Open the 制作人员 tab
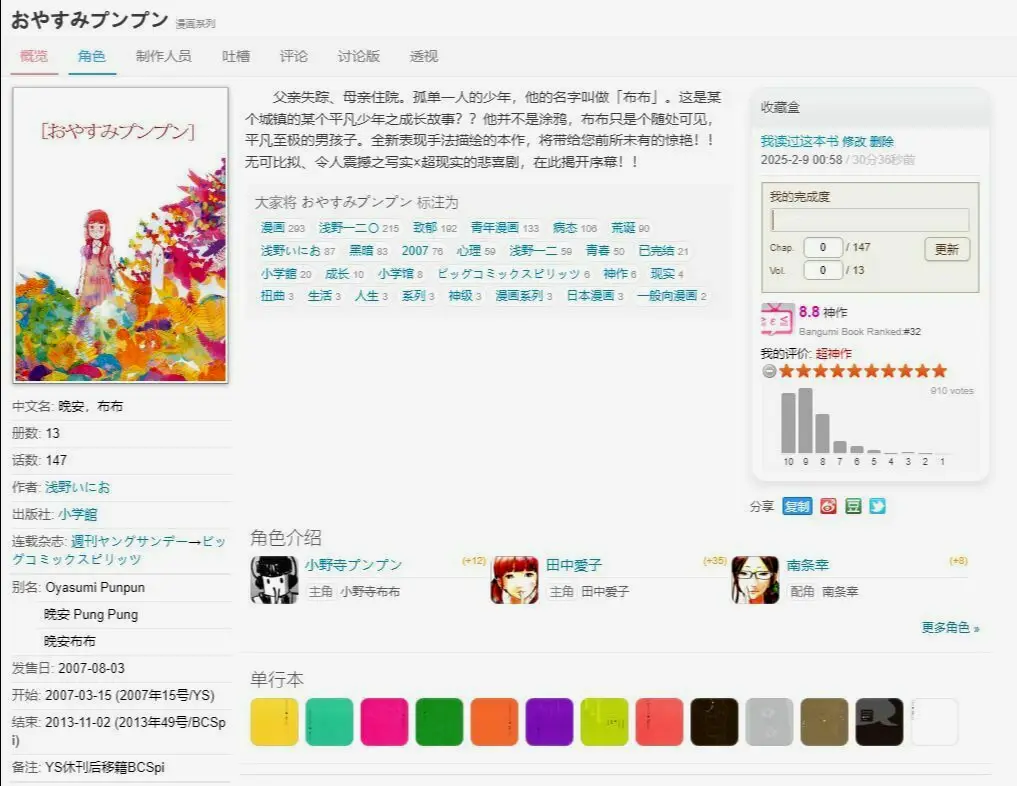Viewport: 1017px width, 786px height. tap(163, 56)
